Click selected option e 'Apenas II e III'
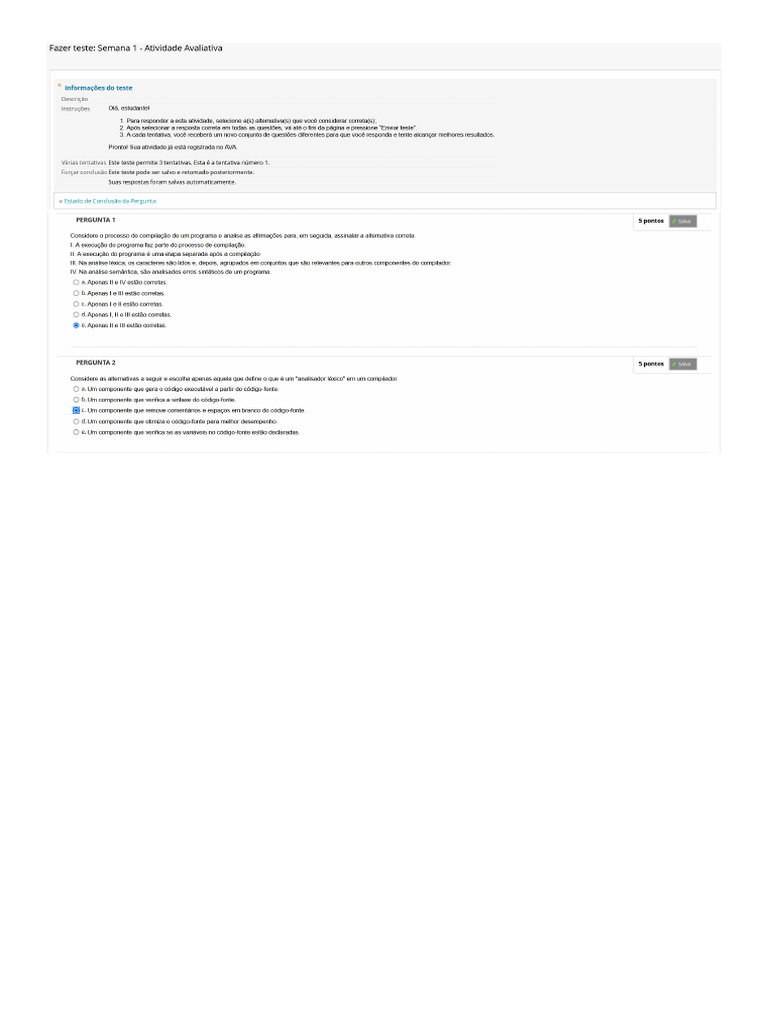The width and height of the screenshot is (768, 1024). point(76,325)
